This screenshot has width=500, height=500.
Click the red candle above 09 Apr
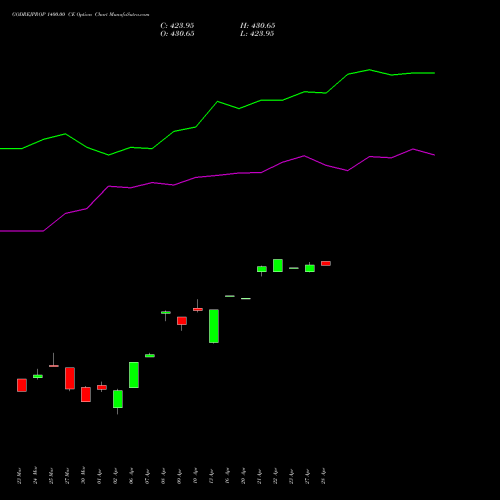(182, 321)
